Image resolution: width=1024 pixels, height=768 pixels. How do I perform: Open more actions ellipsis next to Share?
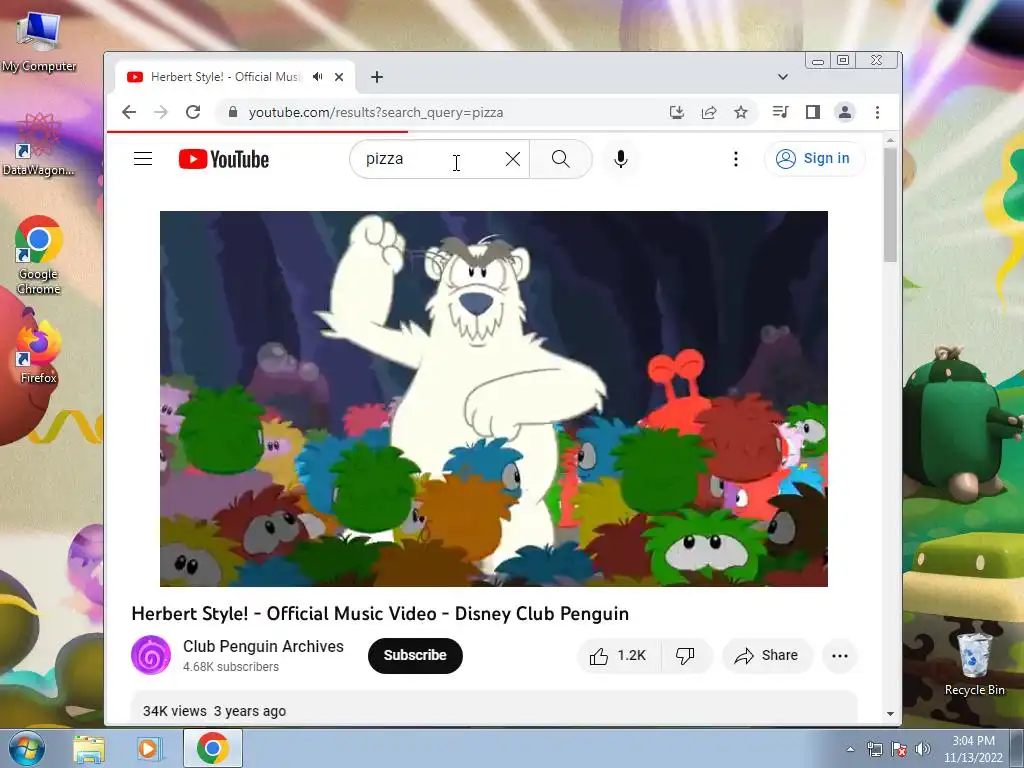coord(840,656)
